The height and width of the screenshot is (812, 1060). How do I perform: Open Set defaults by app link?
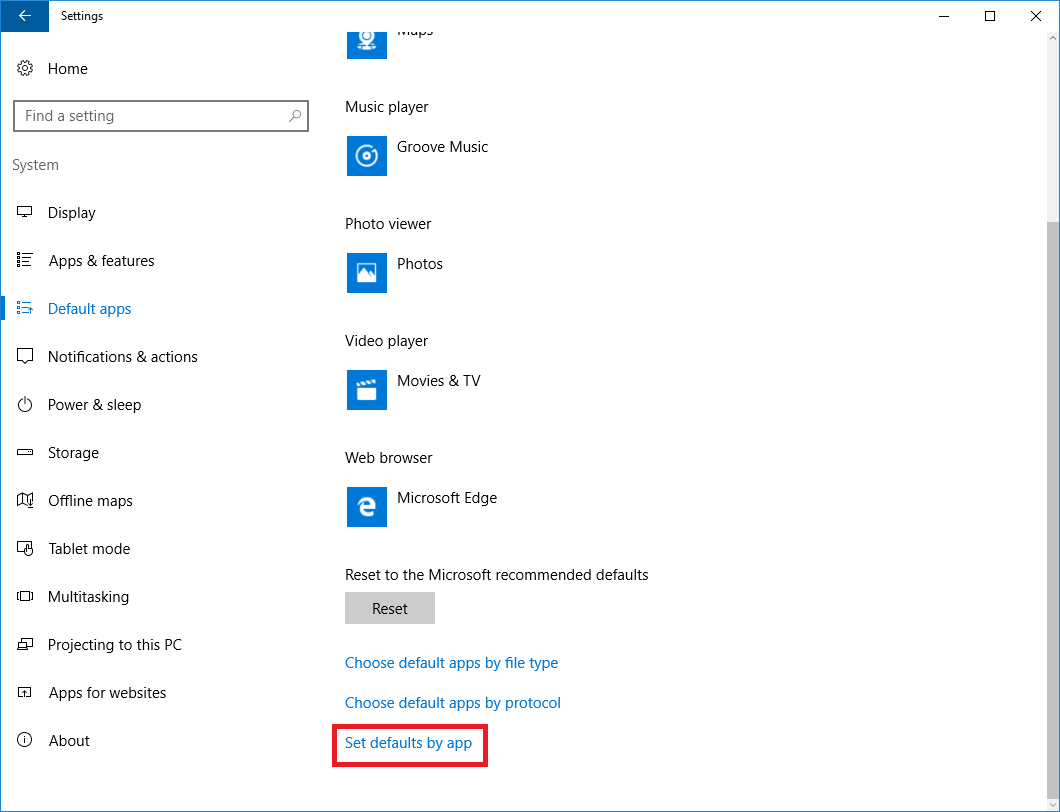408,742
